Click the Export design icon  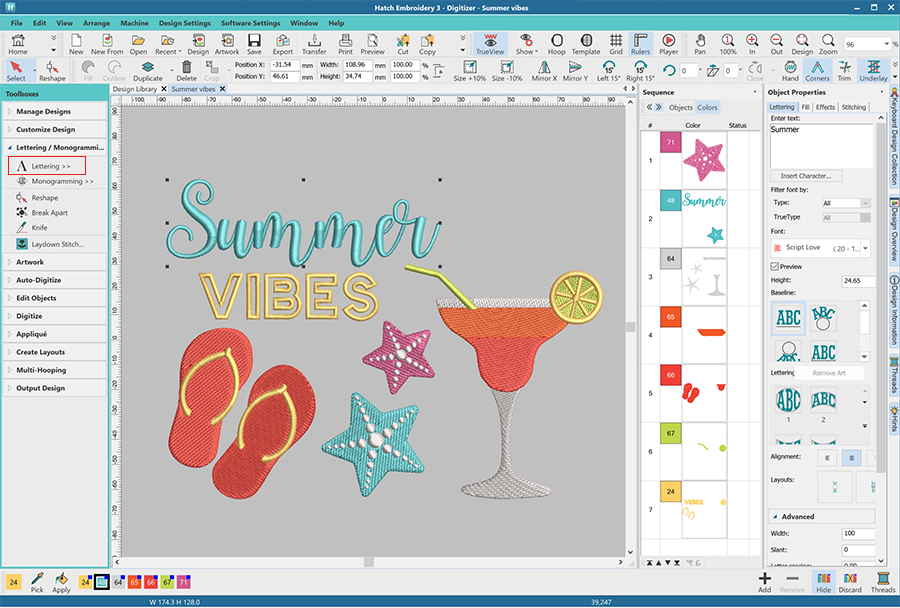click(283, 44)
